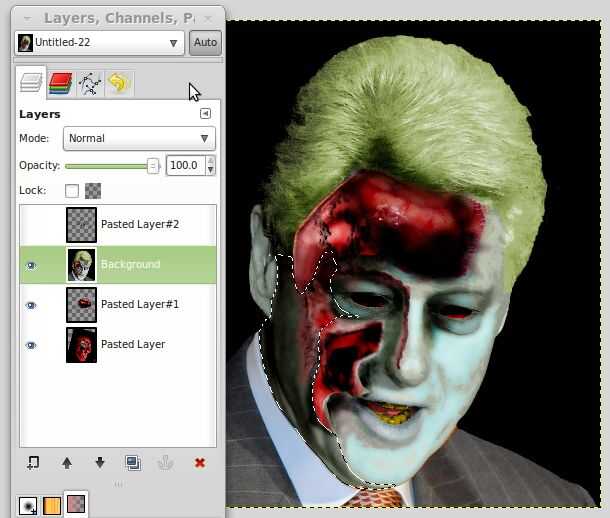
Task: Open the dock menu arrow beside title
Action: pos(27,18)
